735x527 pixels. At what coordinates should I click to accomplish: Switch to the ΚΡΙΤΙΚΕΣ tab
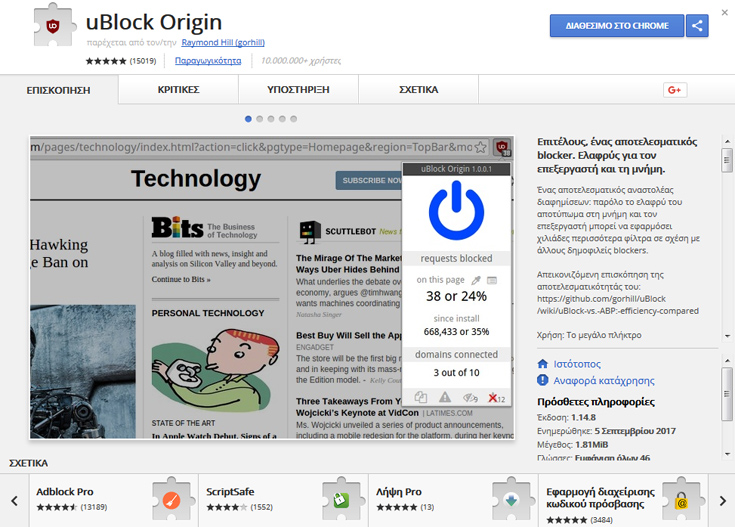(x=178, y=90)
